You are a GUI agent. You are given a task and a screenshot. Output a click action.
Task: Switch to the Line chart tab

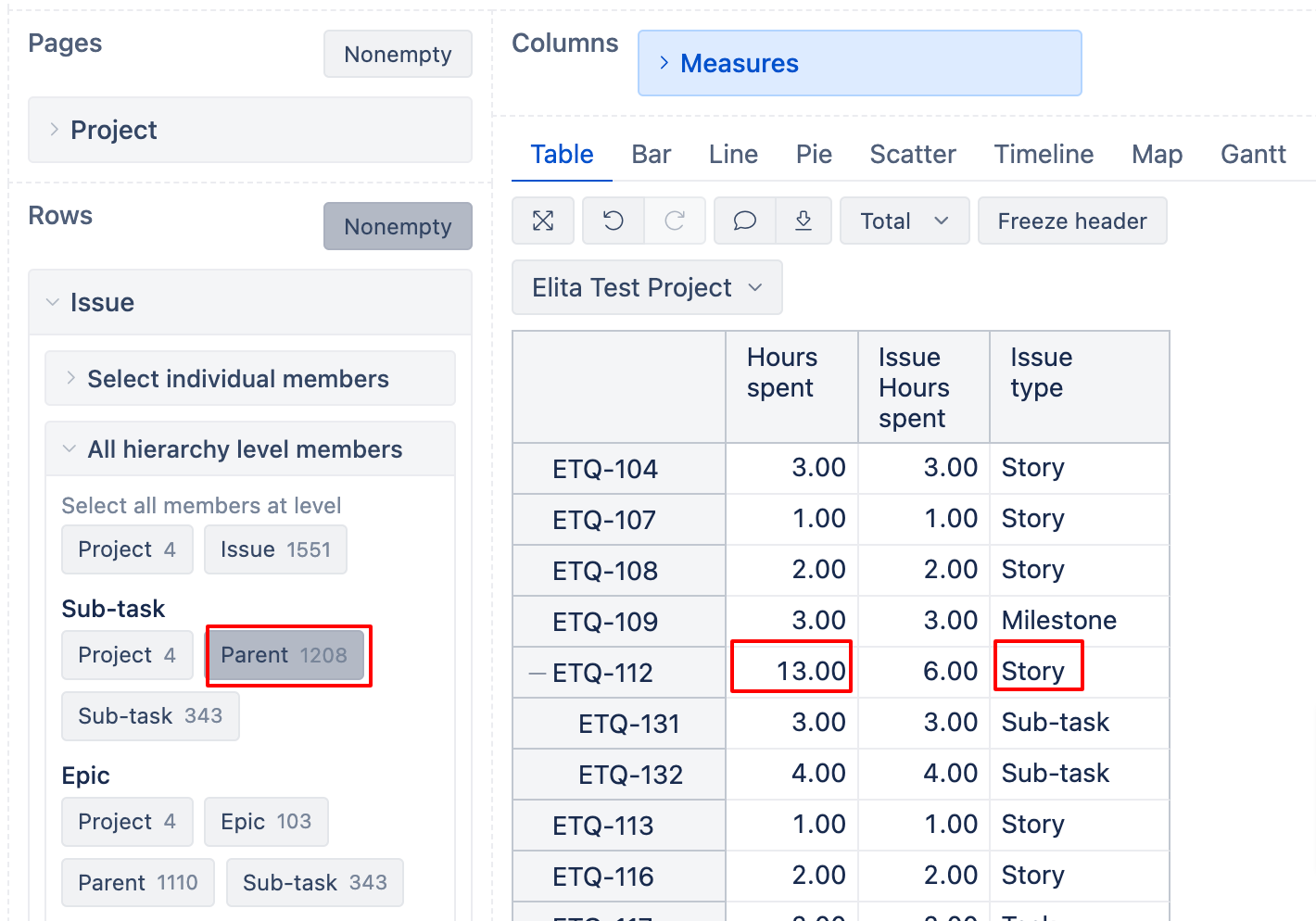pyautogui.click(x=733, y=154)
